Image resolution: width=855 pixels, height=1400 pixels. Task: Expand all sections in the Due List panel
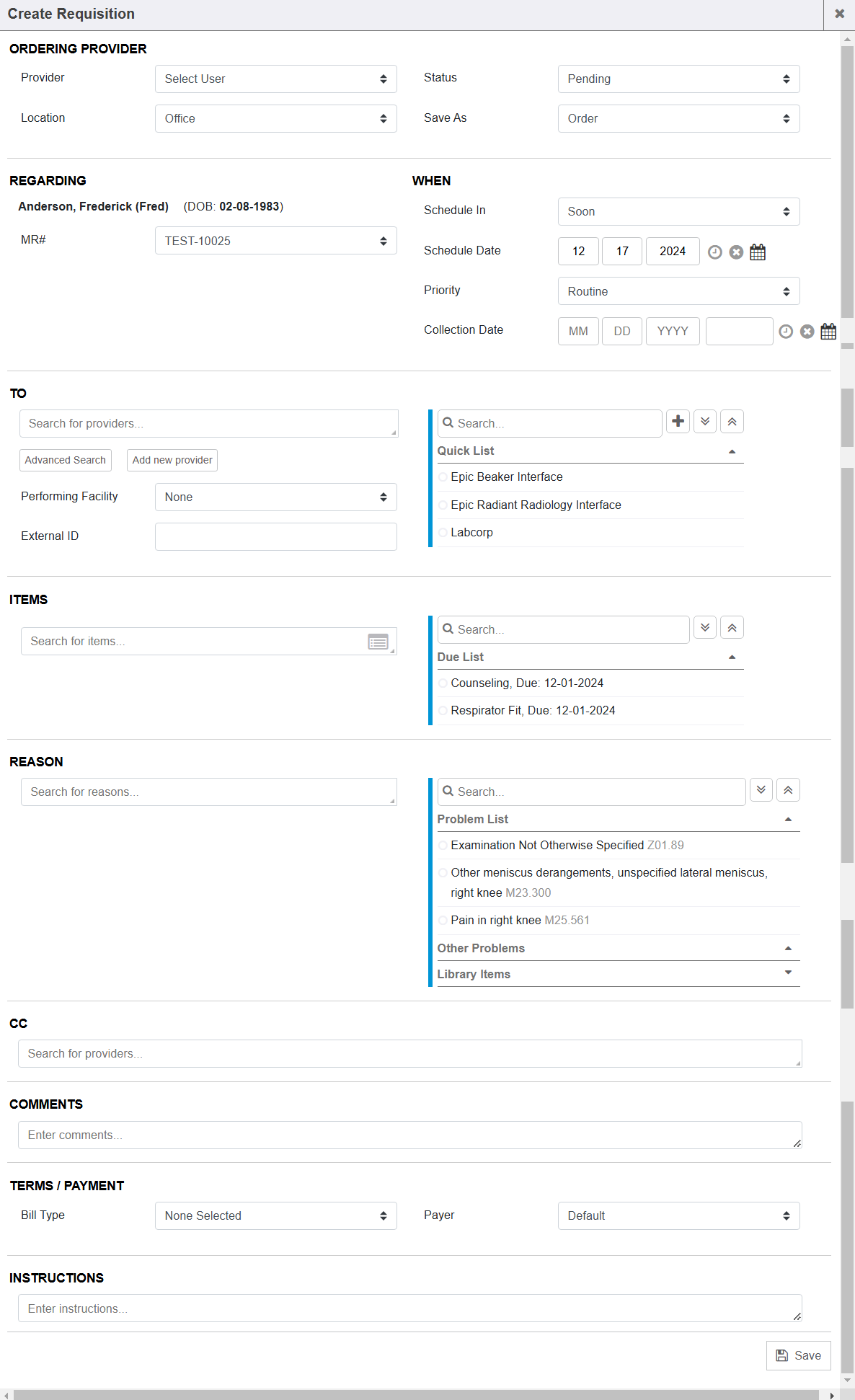(705, 628)
